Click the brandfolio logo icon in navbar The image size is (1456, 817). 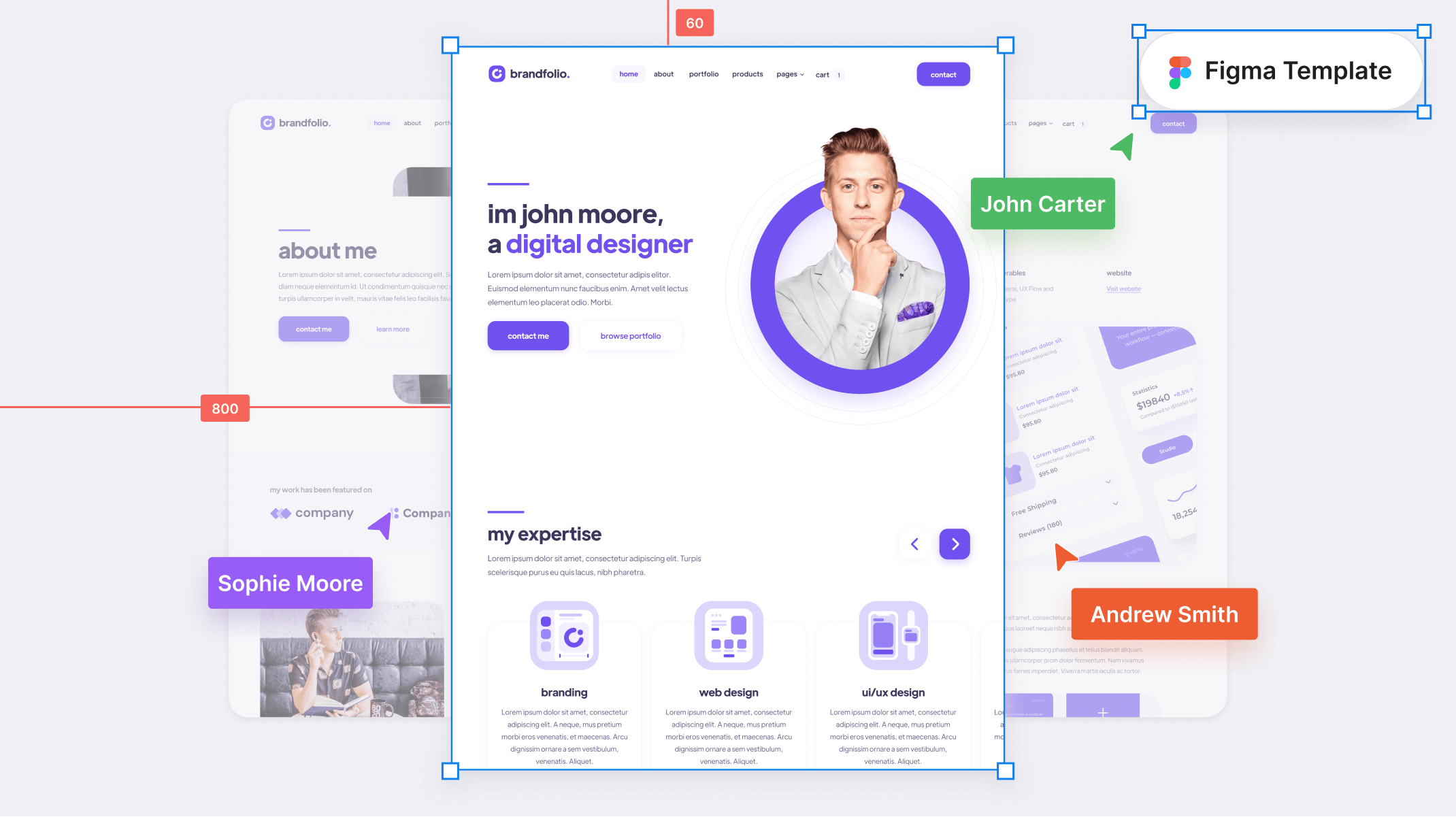[496, 73]
